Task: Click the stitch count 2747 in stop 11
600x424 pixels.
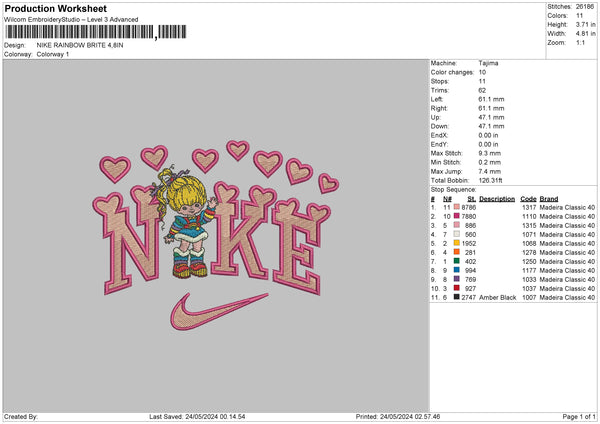Action: (468, 297)
